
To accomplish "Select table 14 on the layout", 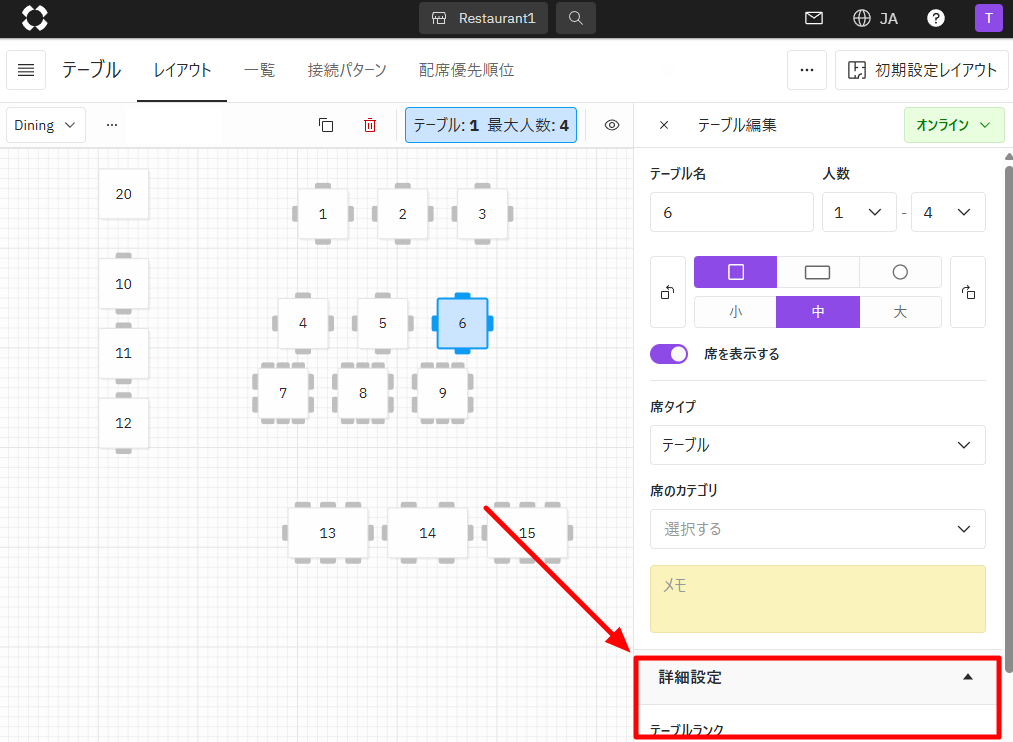I will 427,533.
